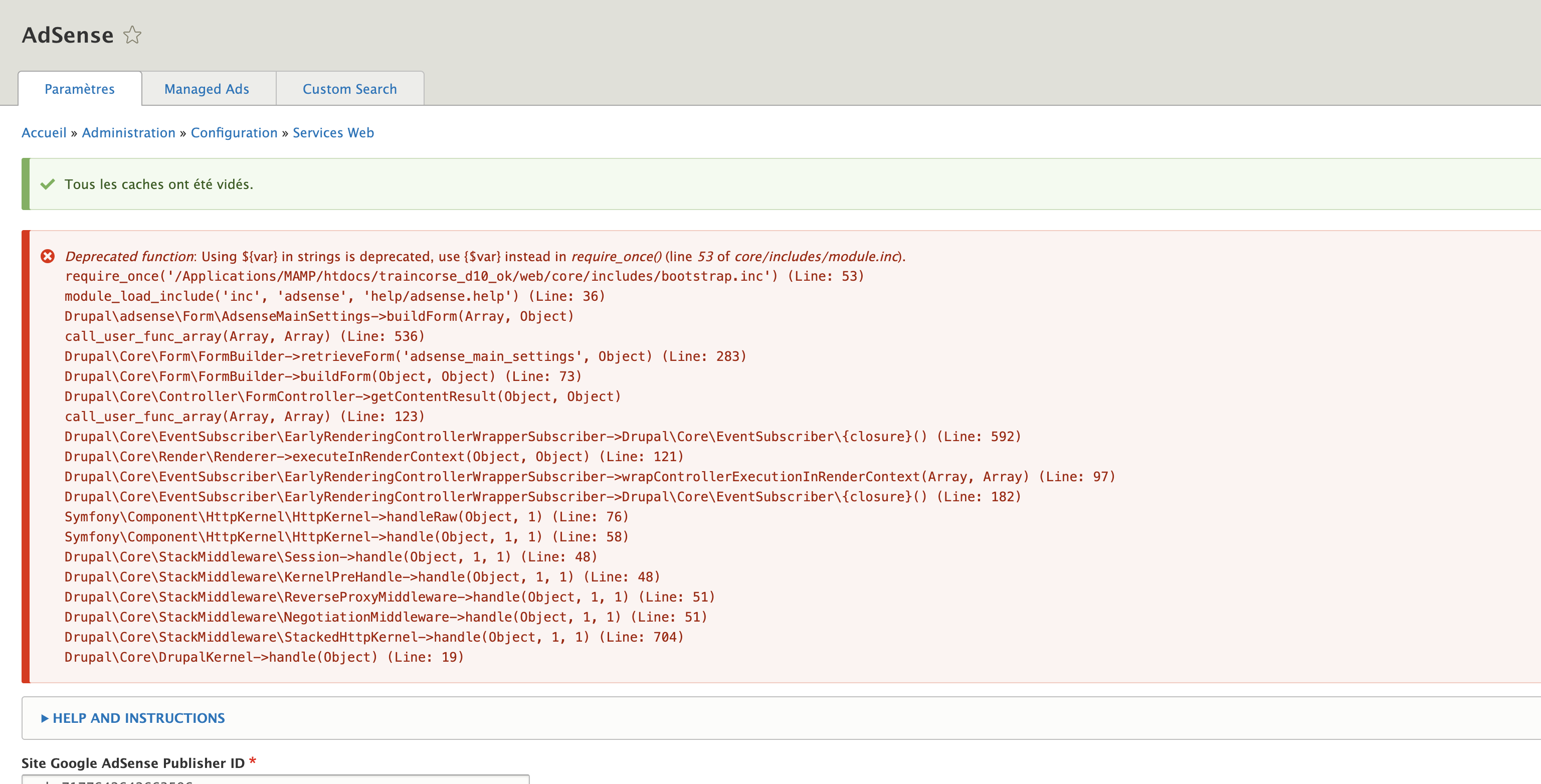1541x784 pixels.
Task: Open the HELP AND INSTRUCTIONS section title
Action: point(138,718)
